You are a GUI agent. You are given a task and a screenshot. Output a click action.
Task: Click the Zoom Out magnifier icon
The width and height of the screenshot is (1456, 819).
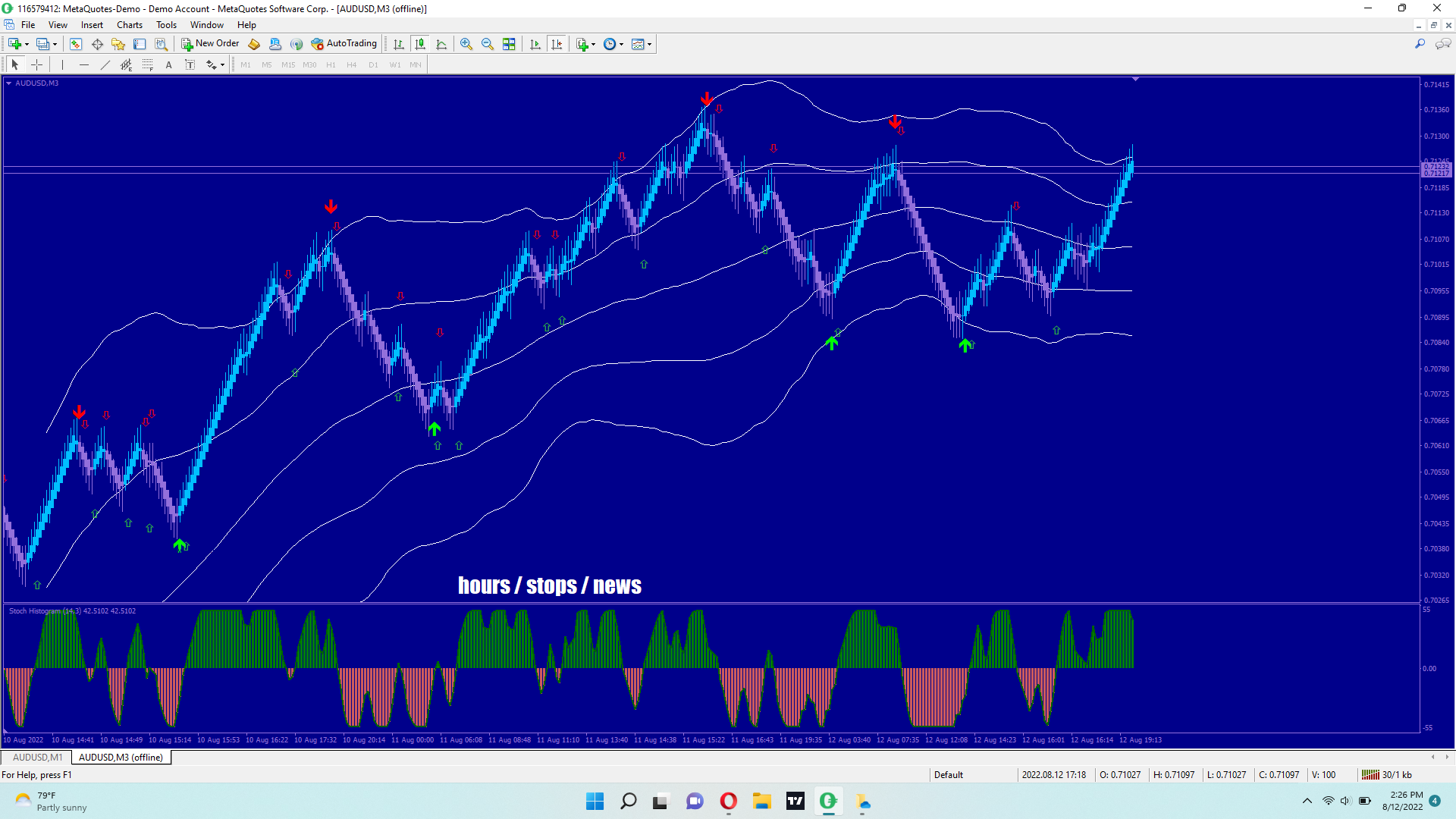(488, 44)
